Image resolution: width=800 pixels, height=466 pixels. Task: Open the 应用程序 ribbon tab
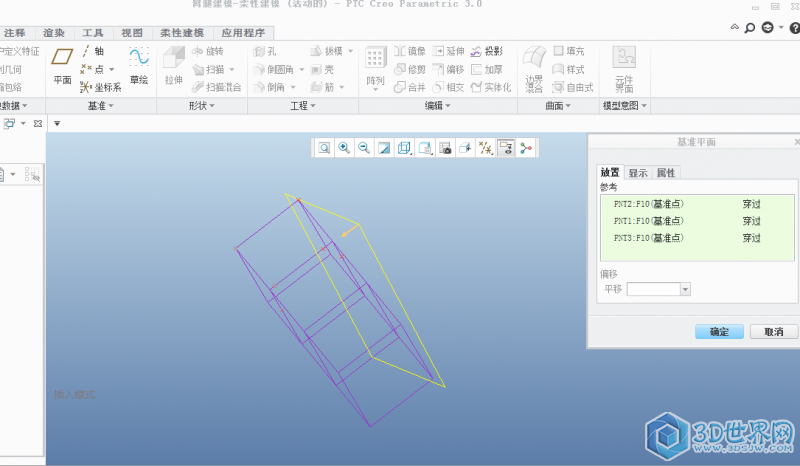(243, 33)
